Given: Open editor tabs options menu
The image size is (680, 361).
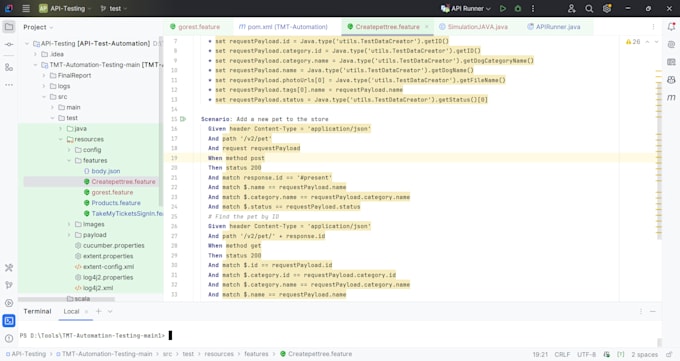Looking at the screenshot, I should (x=654, y=27).
